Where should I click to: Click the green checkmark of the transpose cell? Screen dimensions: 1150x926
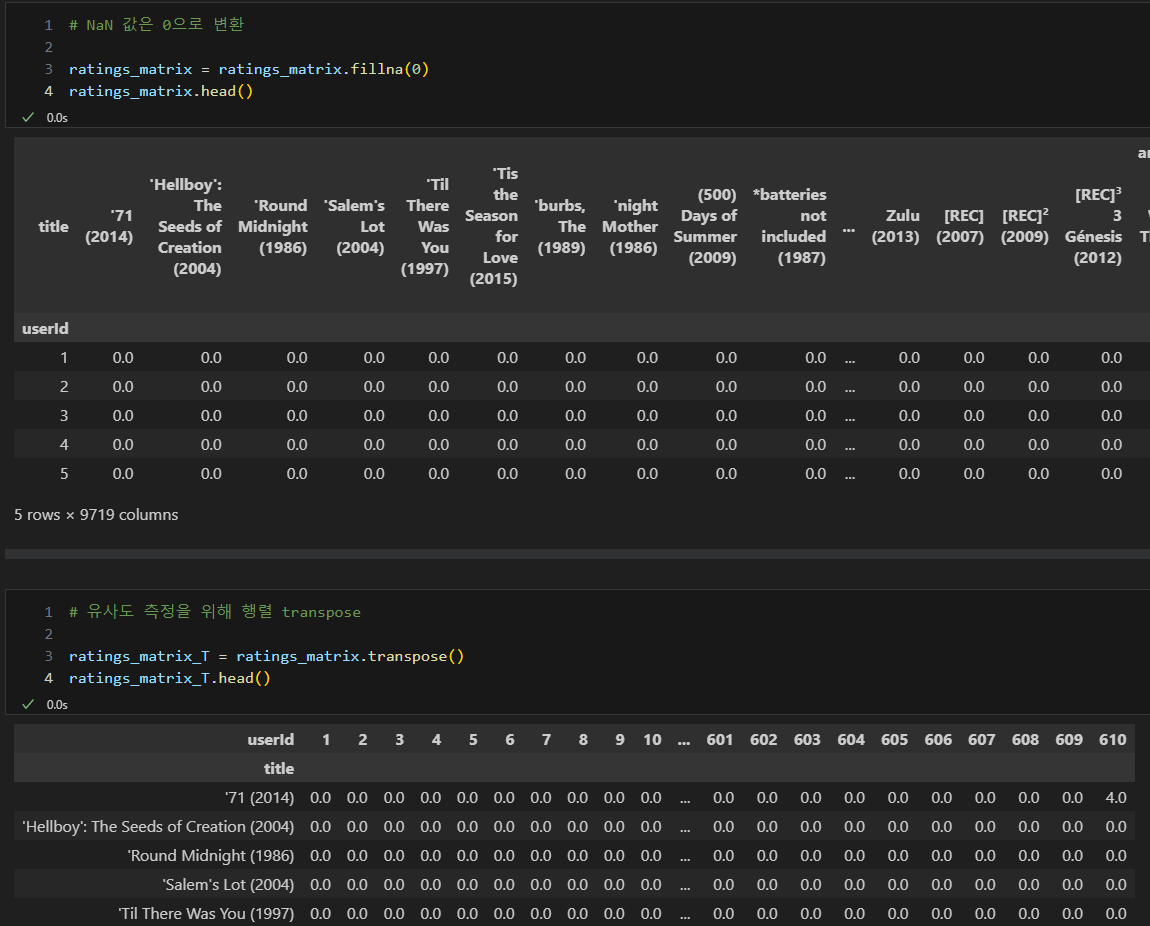pyautogui.click(x=28, y=705)
